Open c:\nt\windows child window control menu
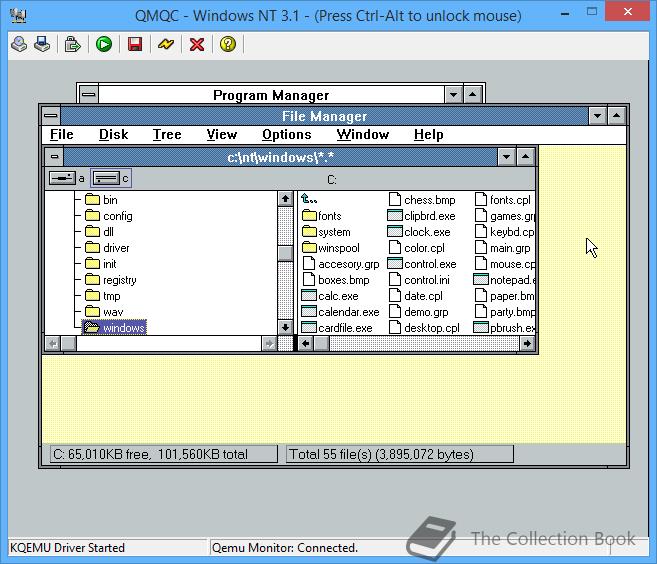Viewport: 657px width, 564px height. (x=54, y=157)
